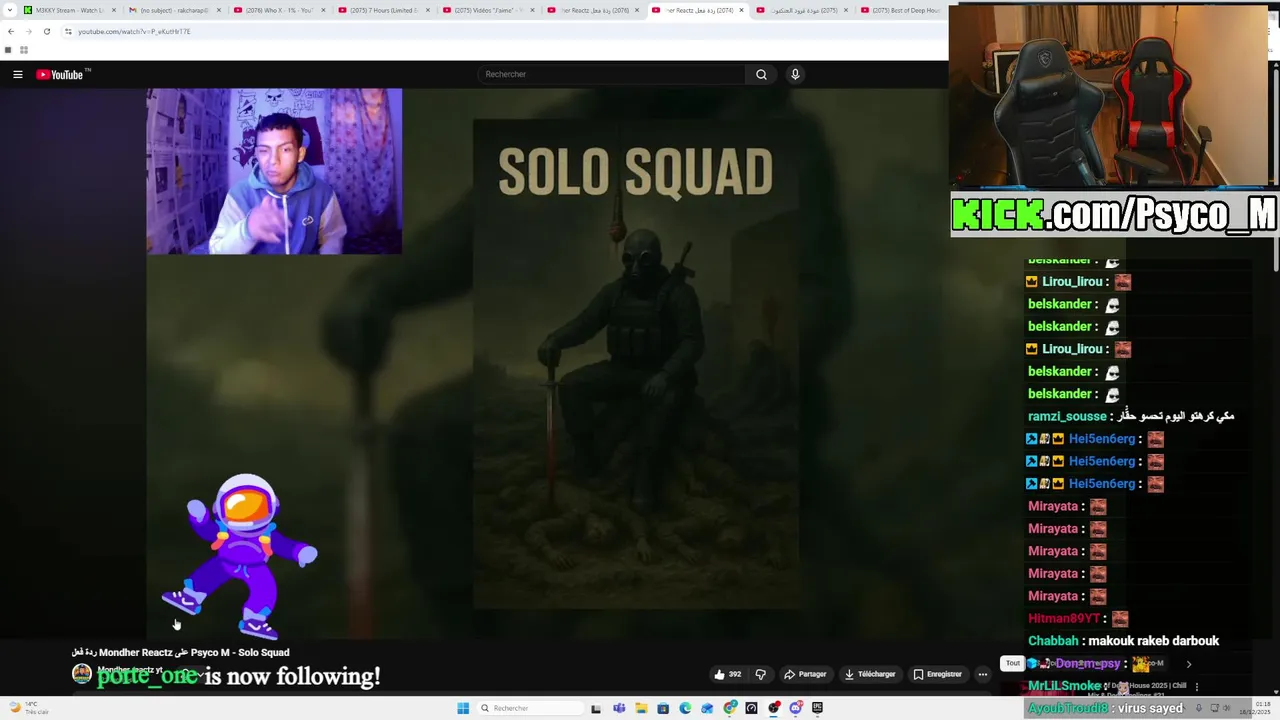Select the Tout filter chip
This screenshot has width=1280, height=720.
pyautogui.click(x=1012, y=663)
